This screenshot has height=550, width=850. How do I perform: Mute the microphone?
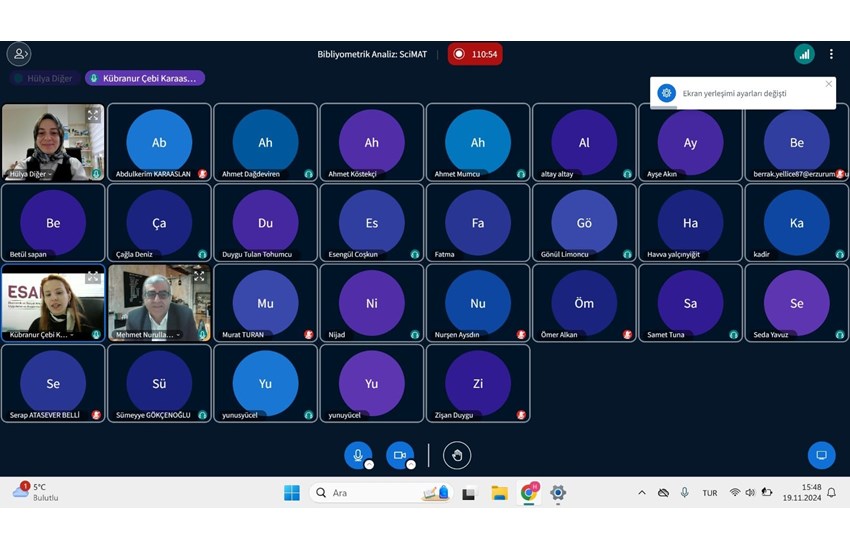tap(358, 456)
